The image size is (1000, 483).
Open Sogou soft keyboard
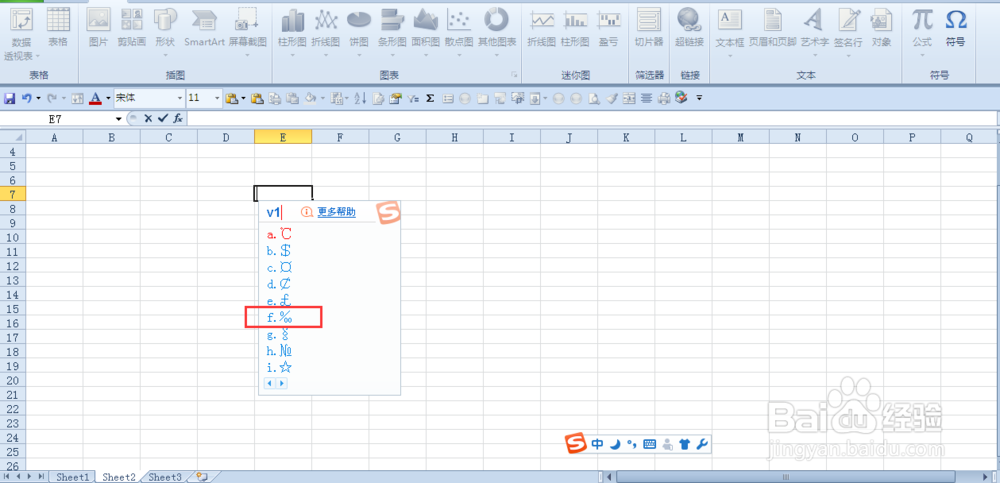(650, 444)
